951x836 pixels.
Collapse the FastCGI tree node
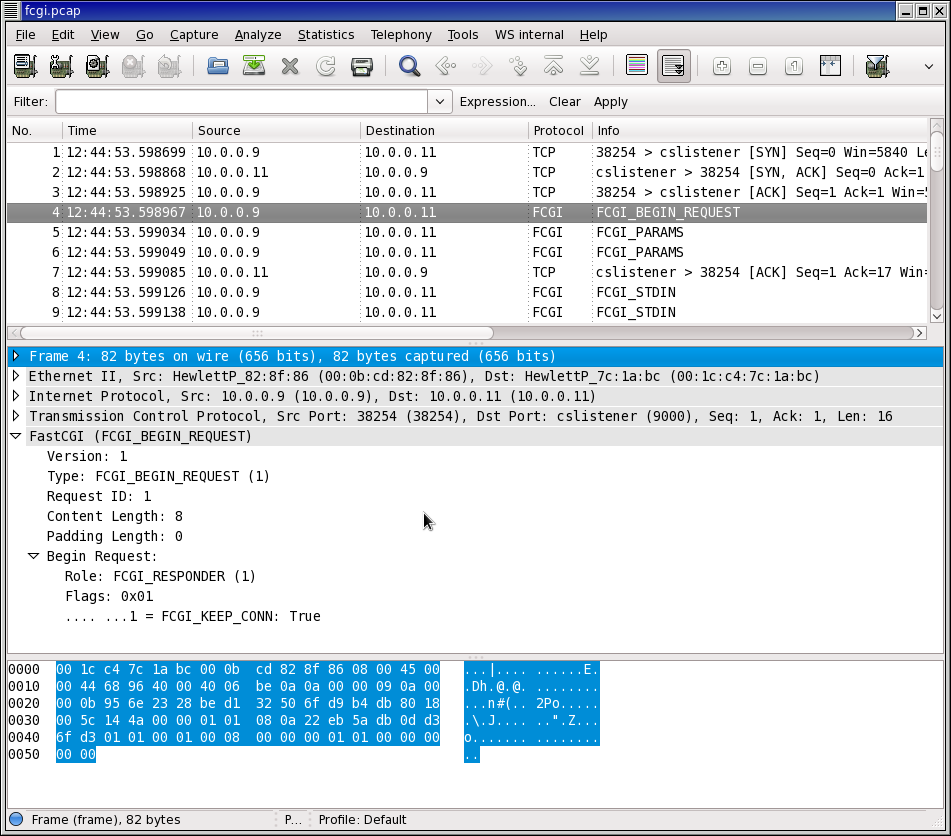tap(16, 436)
